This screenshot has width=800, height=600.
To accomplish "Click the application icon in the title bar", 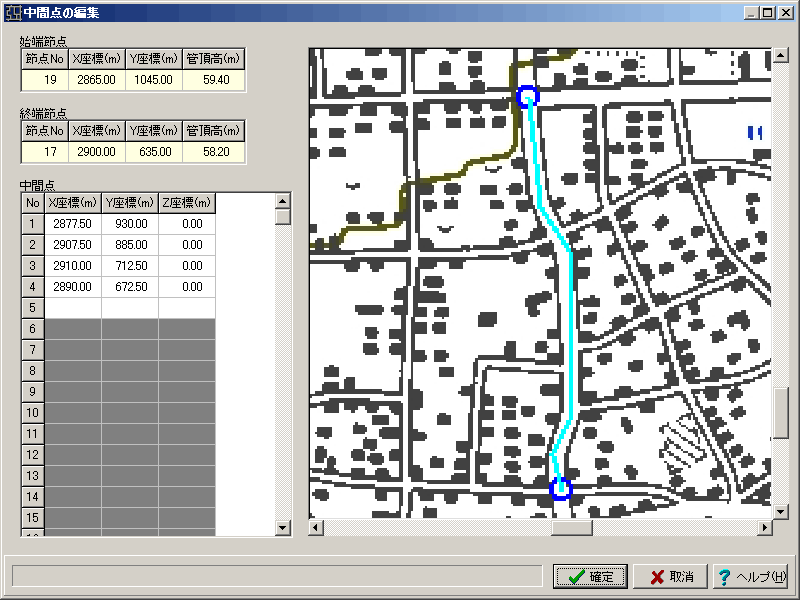I will click(13, 13).
